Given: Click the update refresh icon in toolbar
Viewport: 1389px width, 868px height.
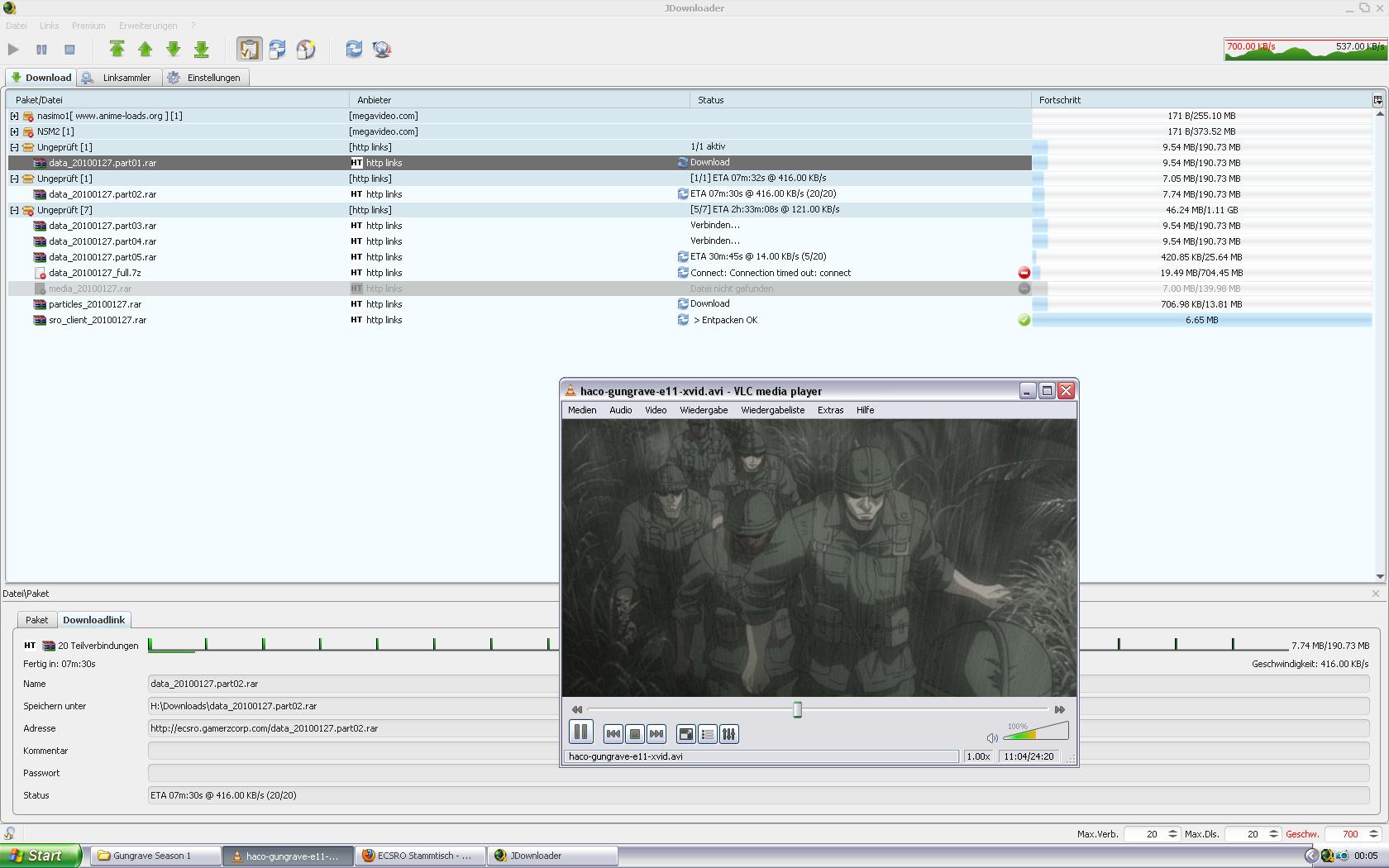Looking at the screenshot, I should (x=354, y=50).
